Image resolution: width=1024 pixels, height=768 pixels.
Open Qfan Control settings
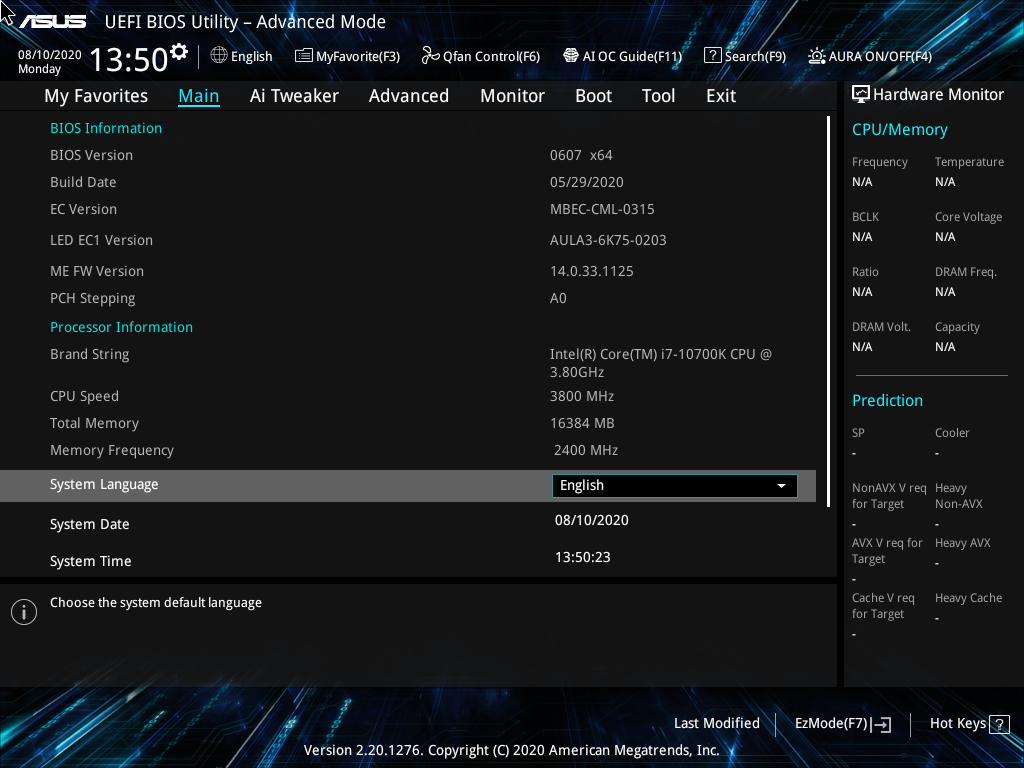pyautogui.click(x=480, y=56)
